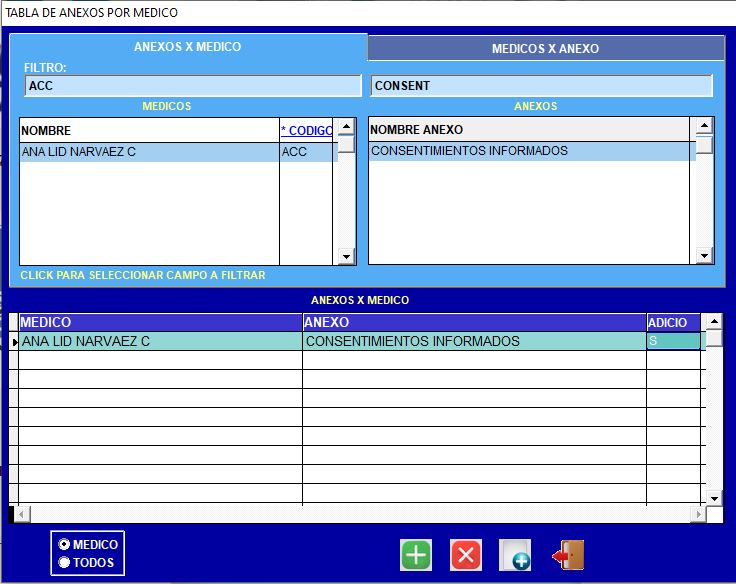Click NOMBRE column header in medicos list

pyautogui.click(x=149, y=131)
